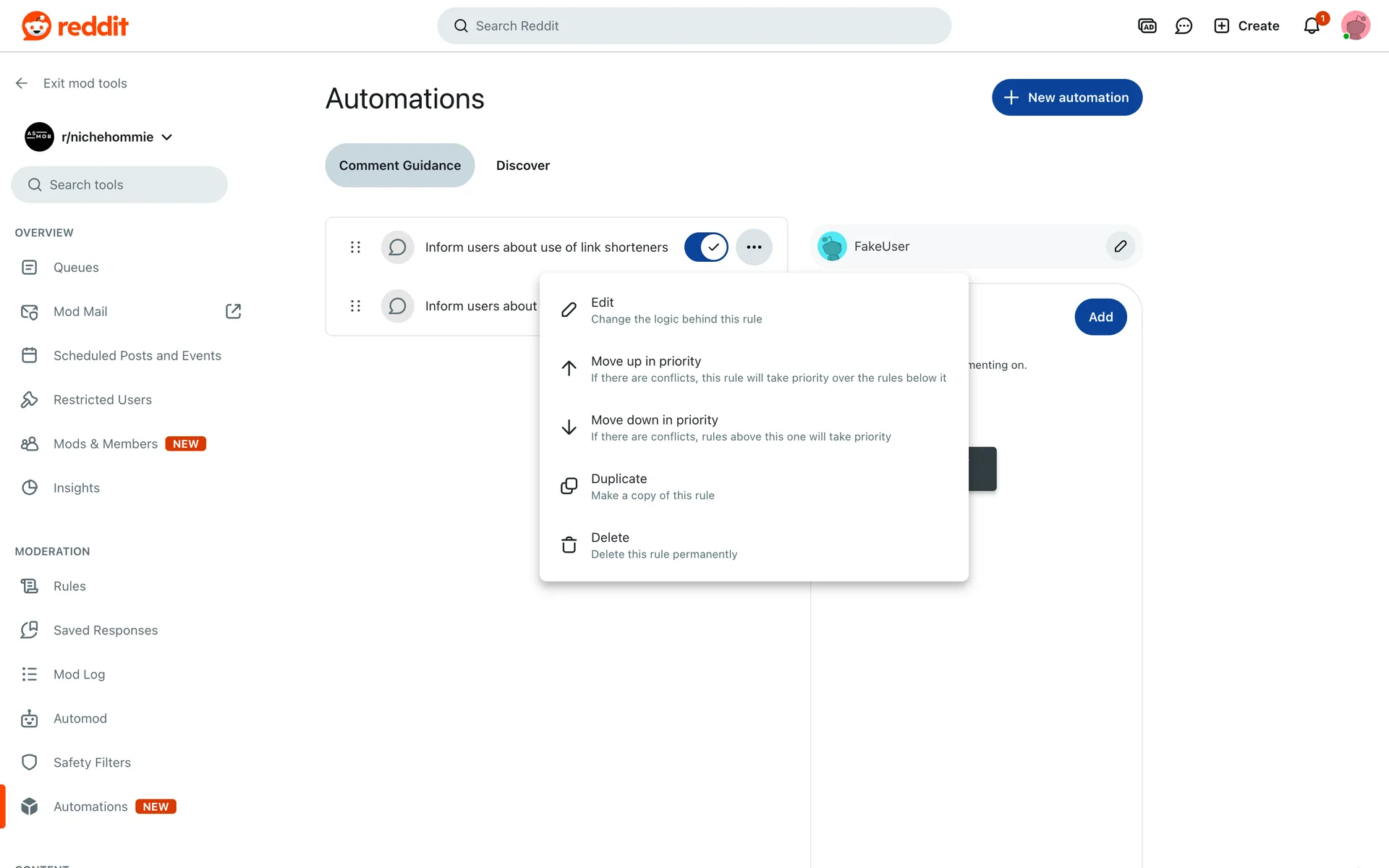Open Safety Filters in the sidebar
The height and width of the screenshot is (868, 1389).
pos(92,762)
